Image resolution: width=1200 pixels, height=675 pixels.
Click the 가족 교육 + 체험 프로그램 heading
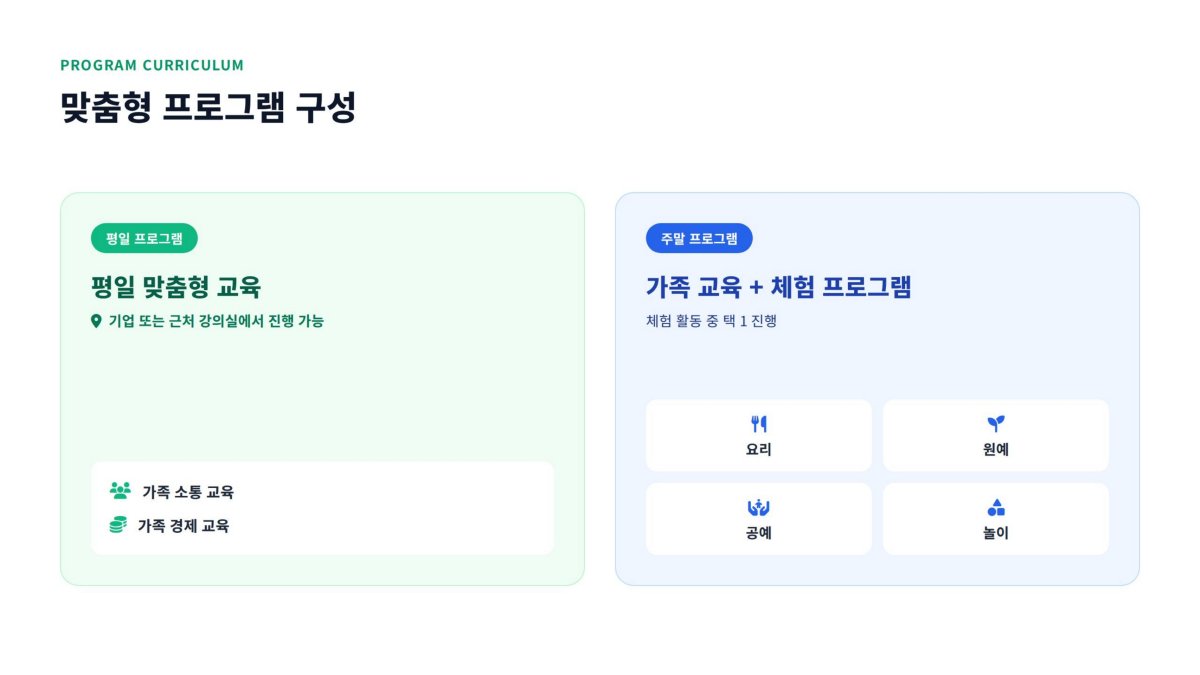(779, 287)
